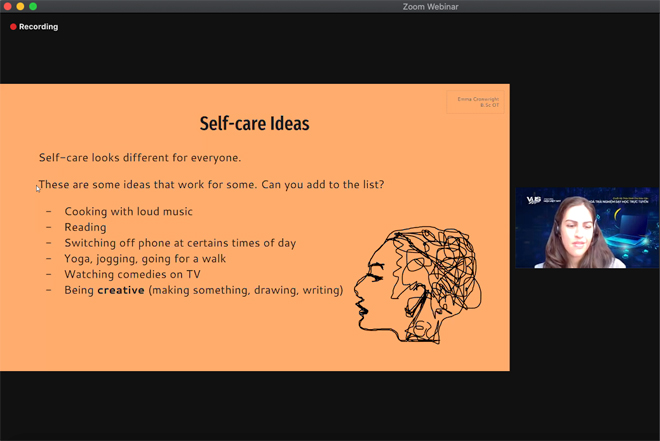Close the Zoom Webinar window
The width and height of the screenshot is (660, 441).
[7, 7]
